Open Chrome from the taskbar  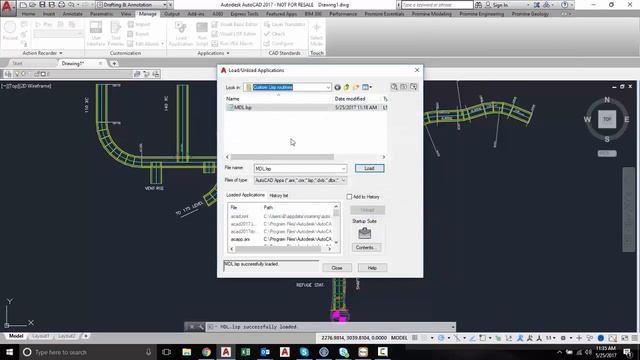206,352
